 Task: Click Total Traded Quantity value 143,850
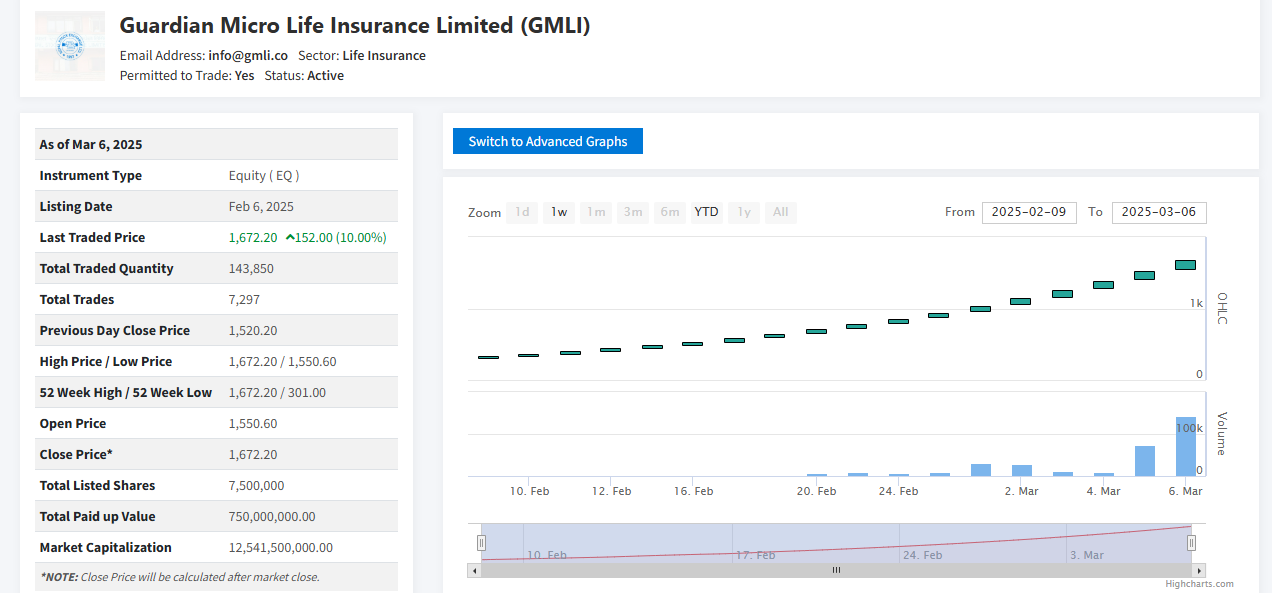tap(251, 268)
